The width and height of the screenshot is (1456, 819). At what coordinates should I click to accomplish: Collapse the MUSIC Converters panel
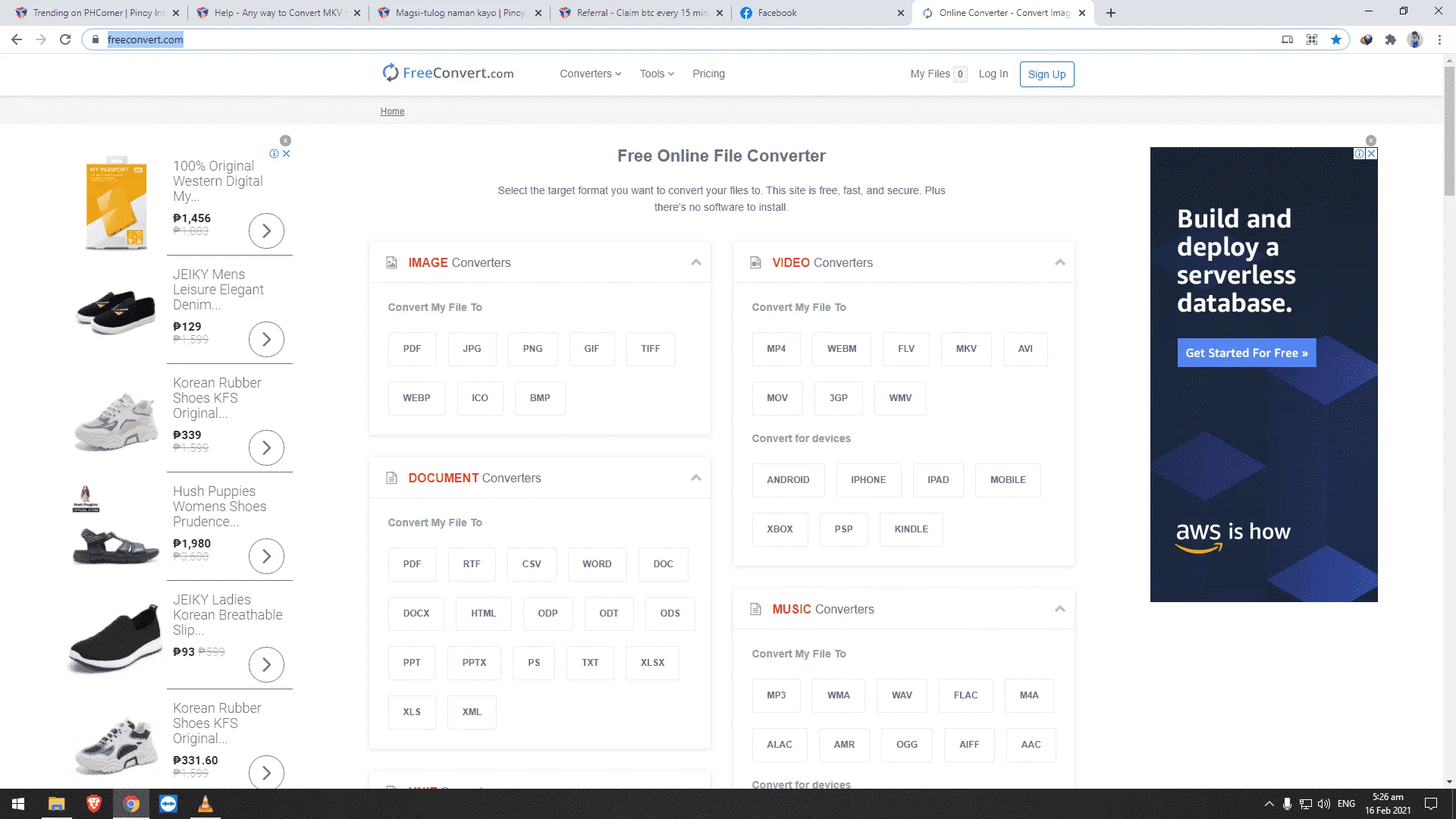[x=1060, y=609]
